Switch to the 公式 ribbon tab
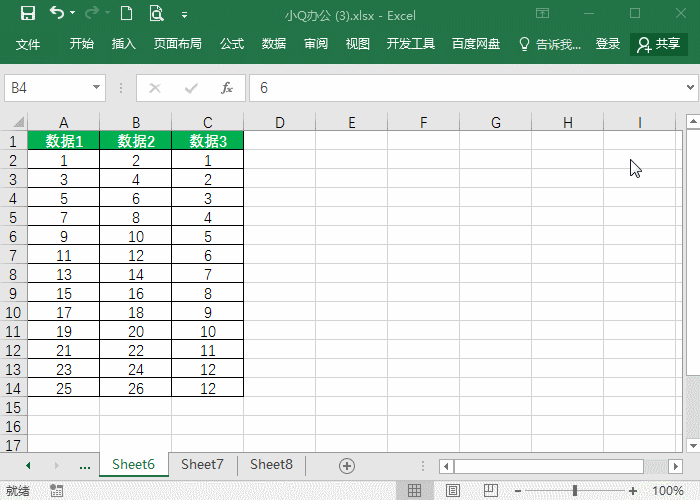Image resolution: width=700 pixels, height=500 pixels. pos(232,44)
